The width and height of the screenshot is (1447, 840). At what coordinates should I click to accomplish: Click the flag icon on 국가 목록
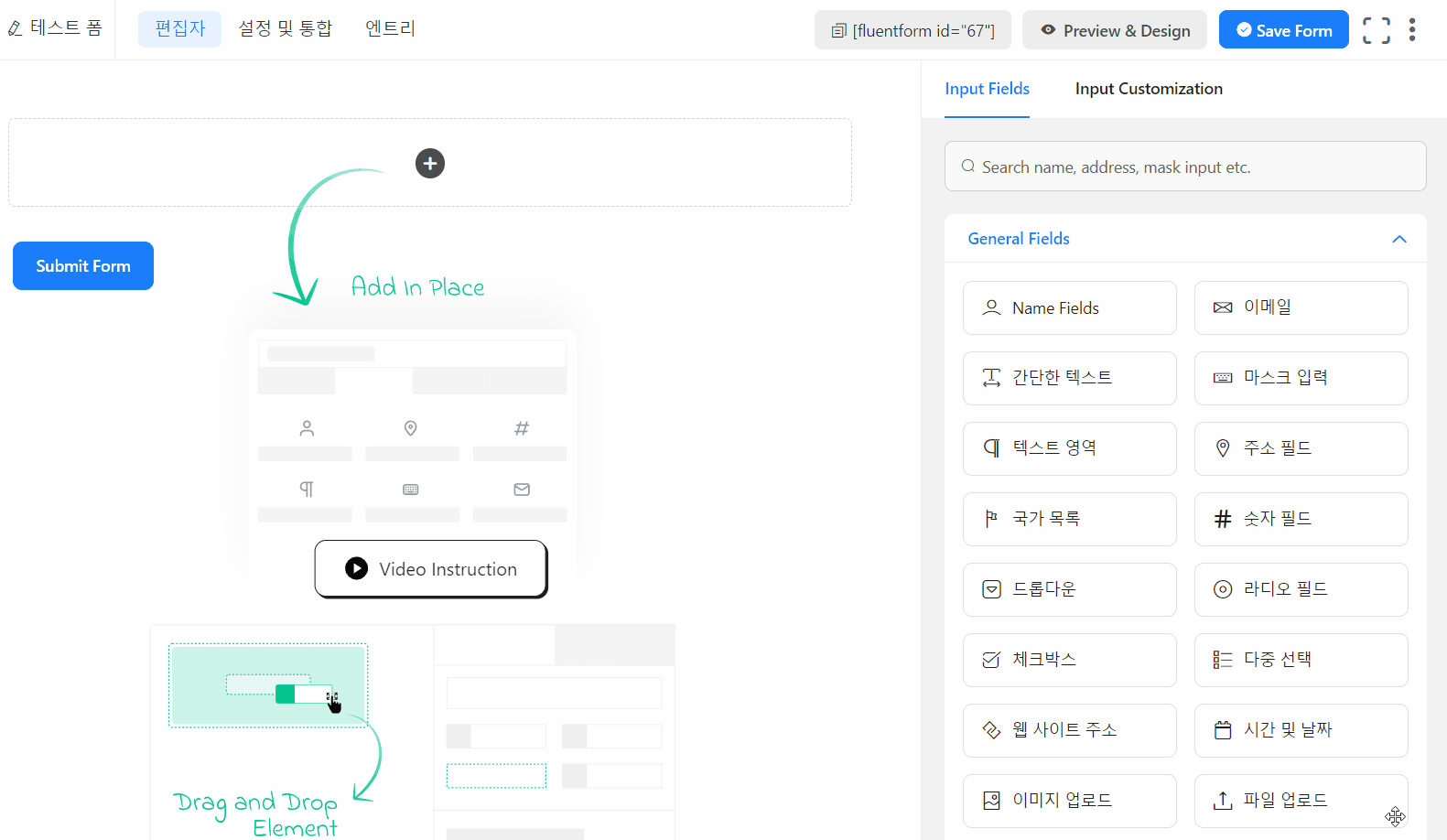pos(991,519)
